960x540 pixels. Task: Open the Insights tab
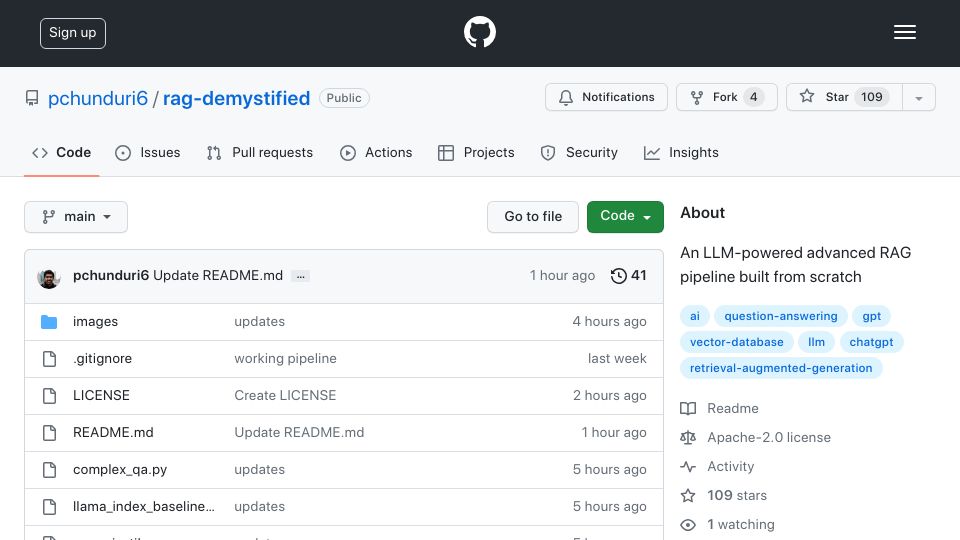pos(681,152)
